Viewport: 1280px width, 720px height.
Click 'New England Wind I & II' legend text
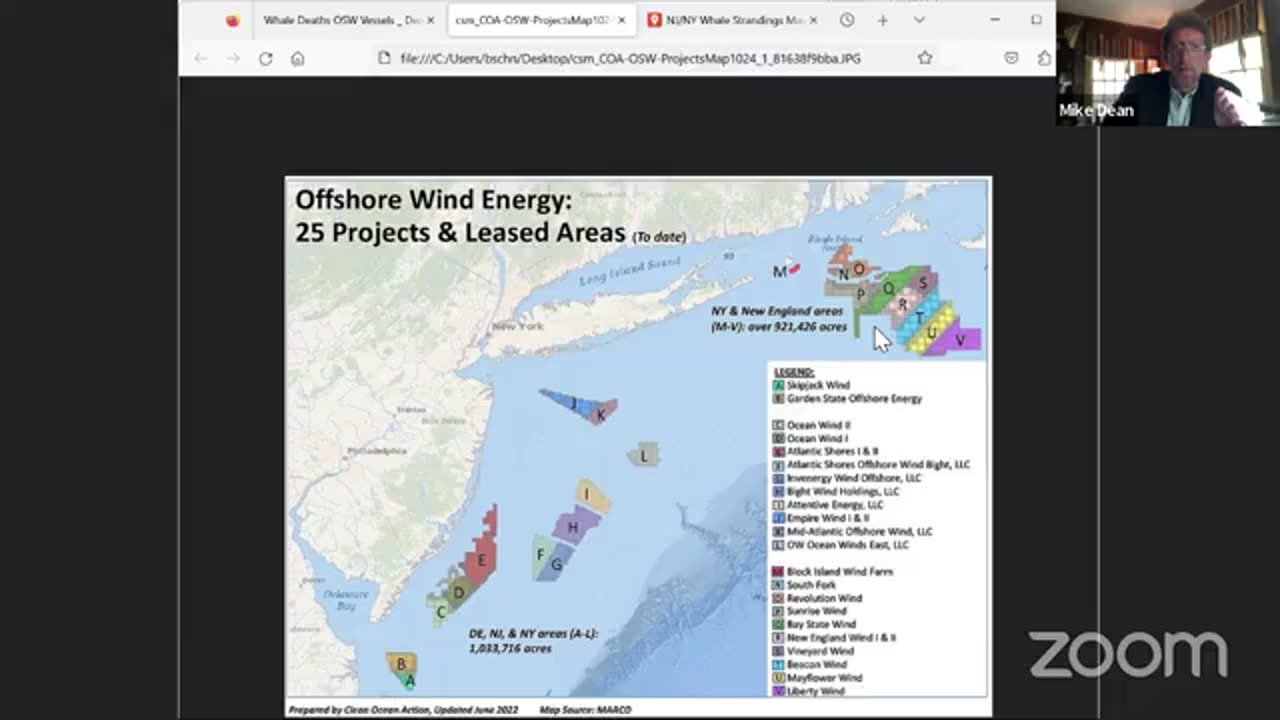[x=841, y=637]
